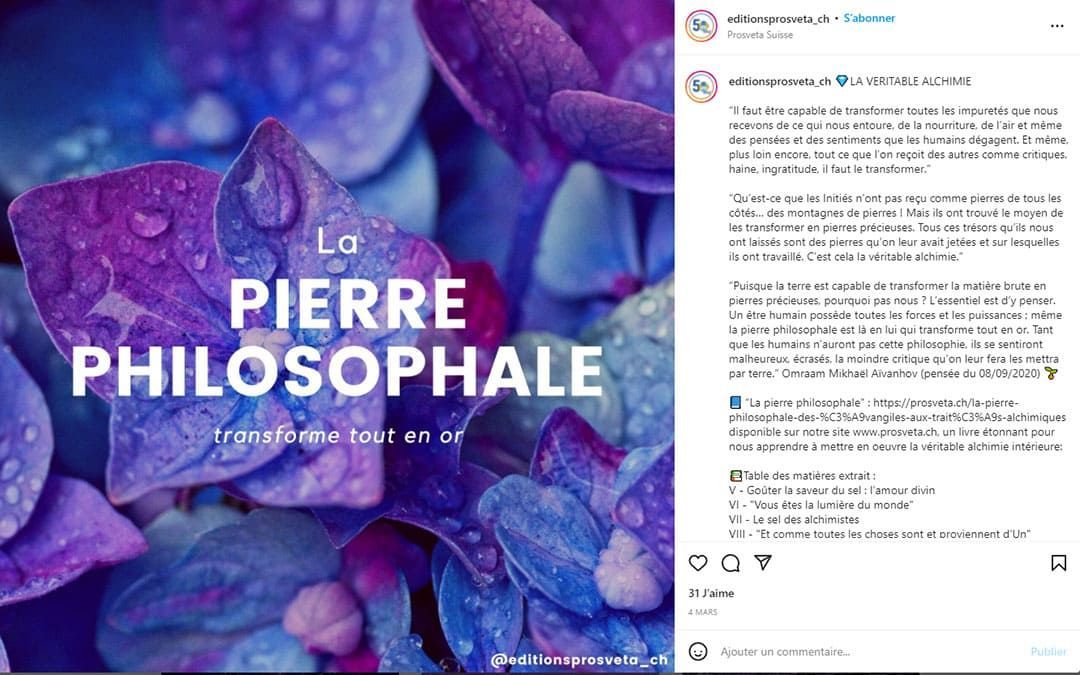Open the three-dot more options menu
Image resolution: width=1080 pixels, height=675 pixels.
[1057, 26]
